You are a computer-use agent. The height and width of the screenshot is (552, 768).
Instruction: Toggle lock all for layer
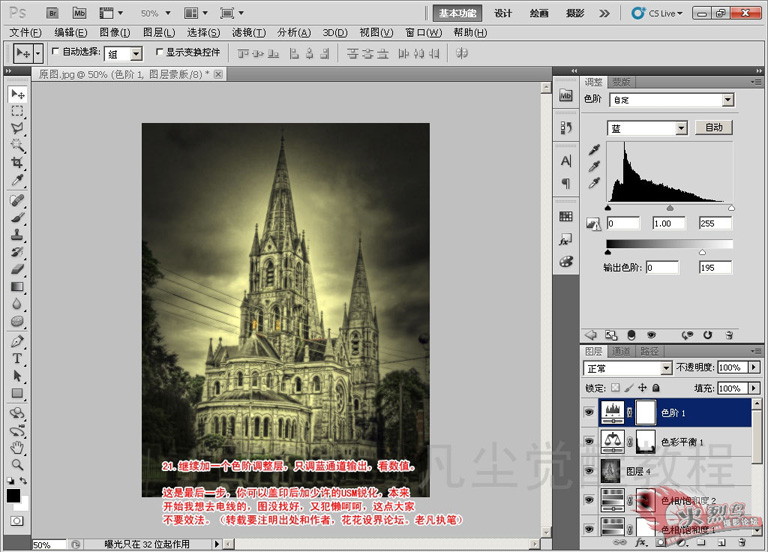pyautogui.click(x=656, y=388)
